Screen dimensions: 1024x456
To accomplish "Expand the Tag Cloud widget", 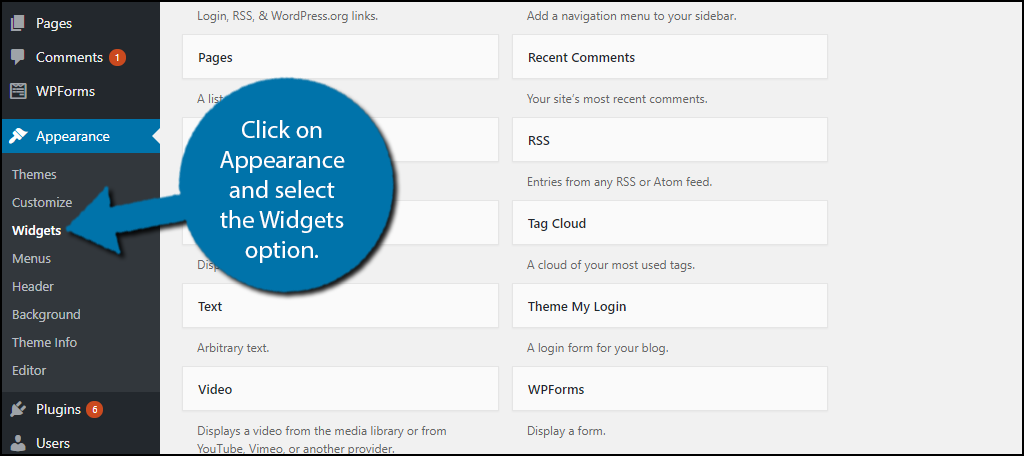I will pyautogui.click(x=669, y=223).
